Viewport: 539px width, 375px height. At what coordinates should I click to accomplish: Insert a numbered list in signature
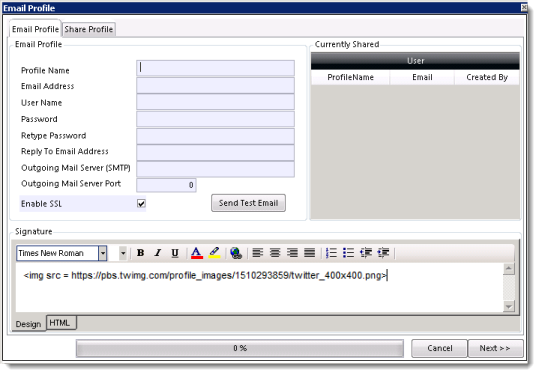(x=331, y=253)
